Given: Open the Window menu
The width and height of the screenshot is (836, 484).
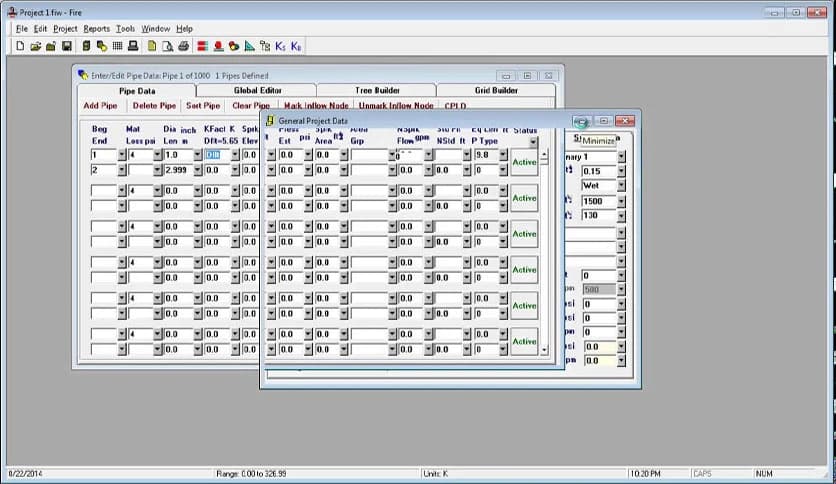Looking at the screenshot, I should click(155, 29).
